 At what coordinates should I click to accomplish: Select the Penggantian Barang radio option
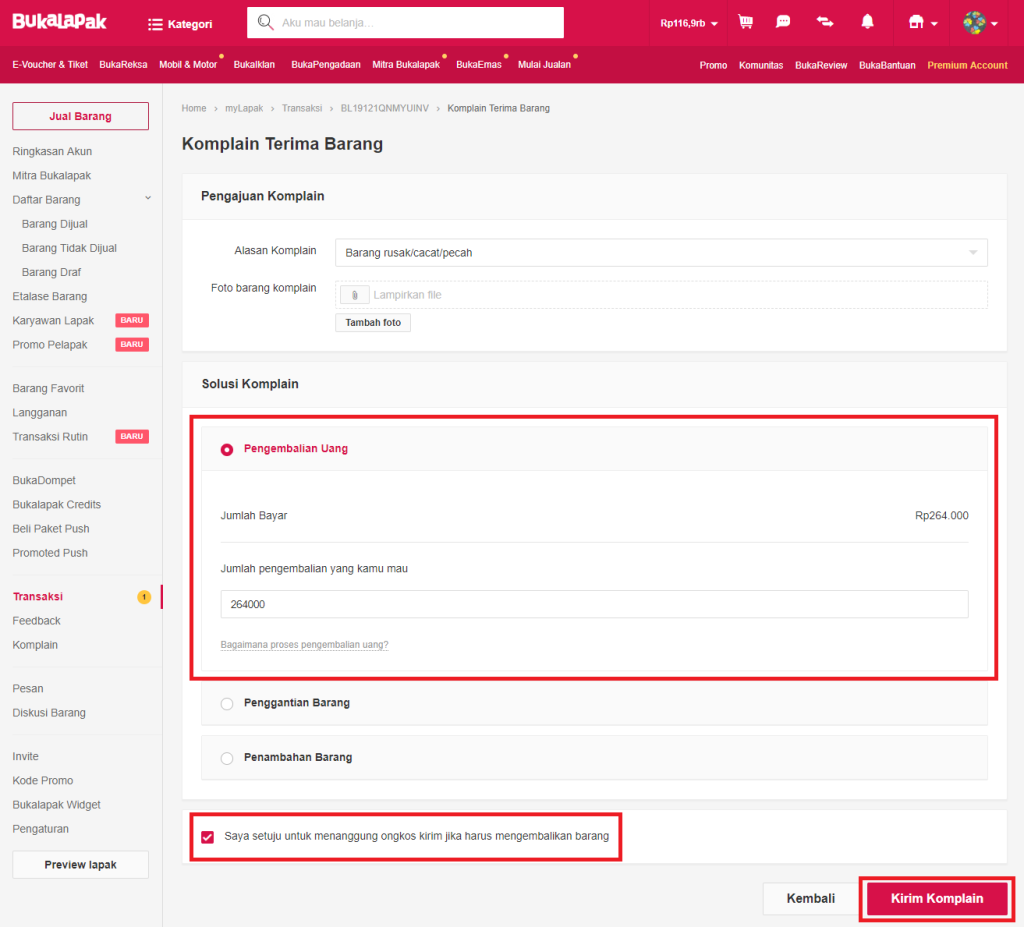[x=227, y=704]
